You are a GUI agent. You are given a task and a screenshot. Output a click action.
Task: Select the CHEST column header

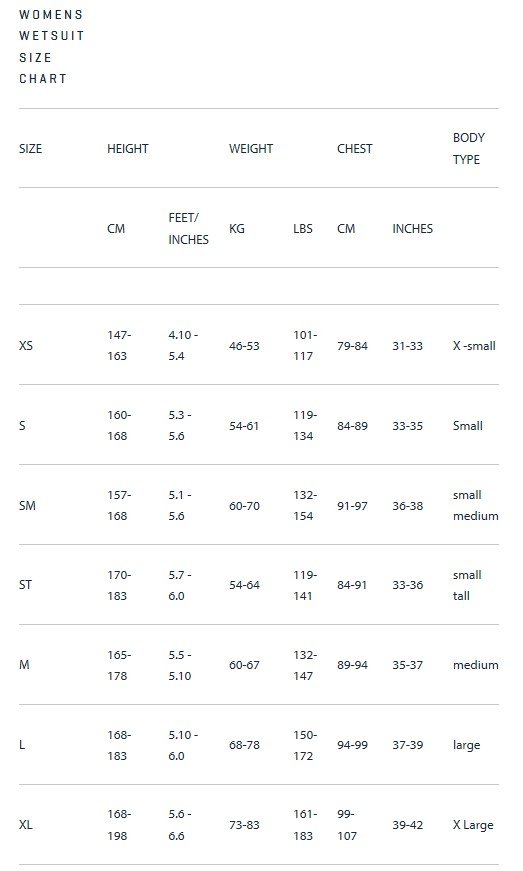355,149
